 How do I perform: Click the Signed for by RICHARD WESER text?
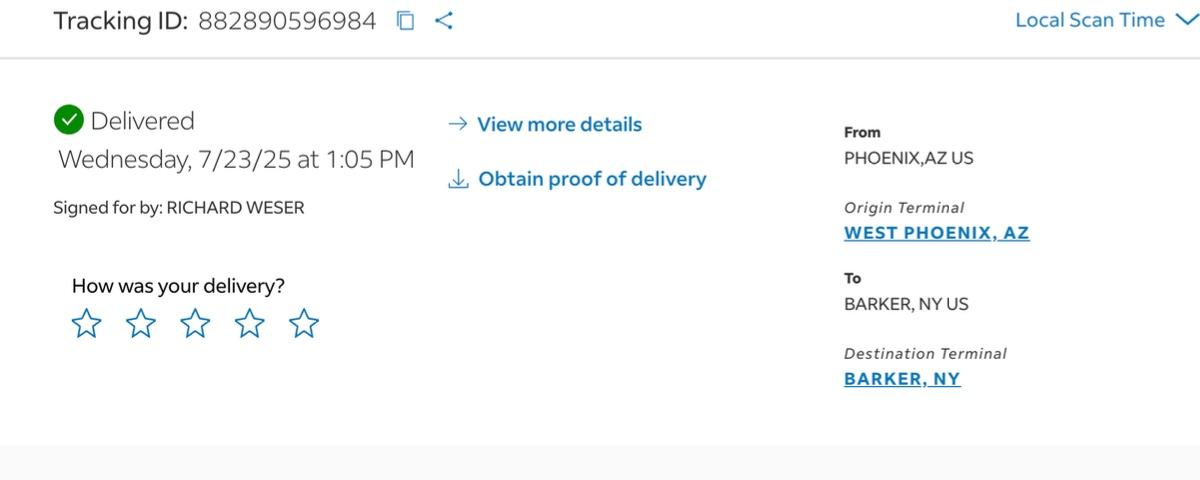[179, 208]
